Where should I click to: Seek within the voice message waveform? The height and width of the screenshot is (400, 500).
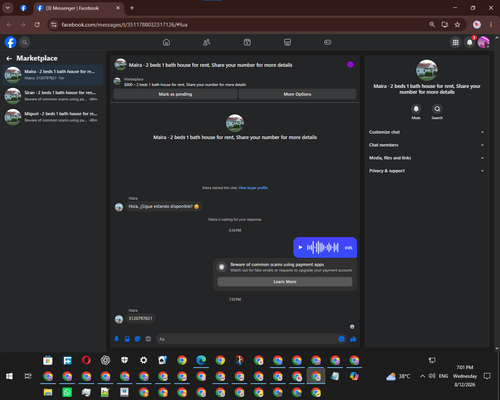point(323,247)
